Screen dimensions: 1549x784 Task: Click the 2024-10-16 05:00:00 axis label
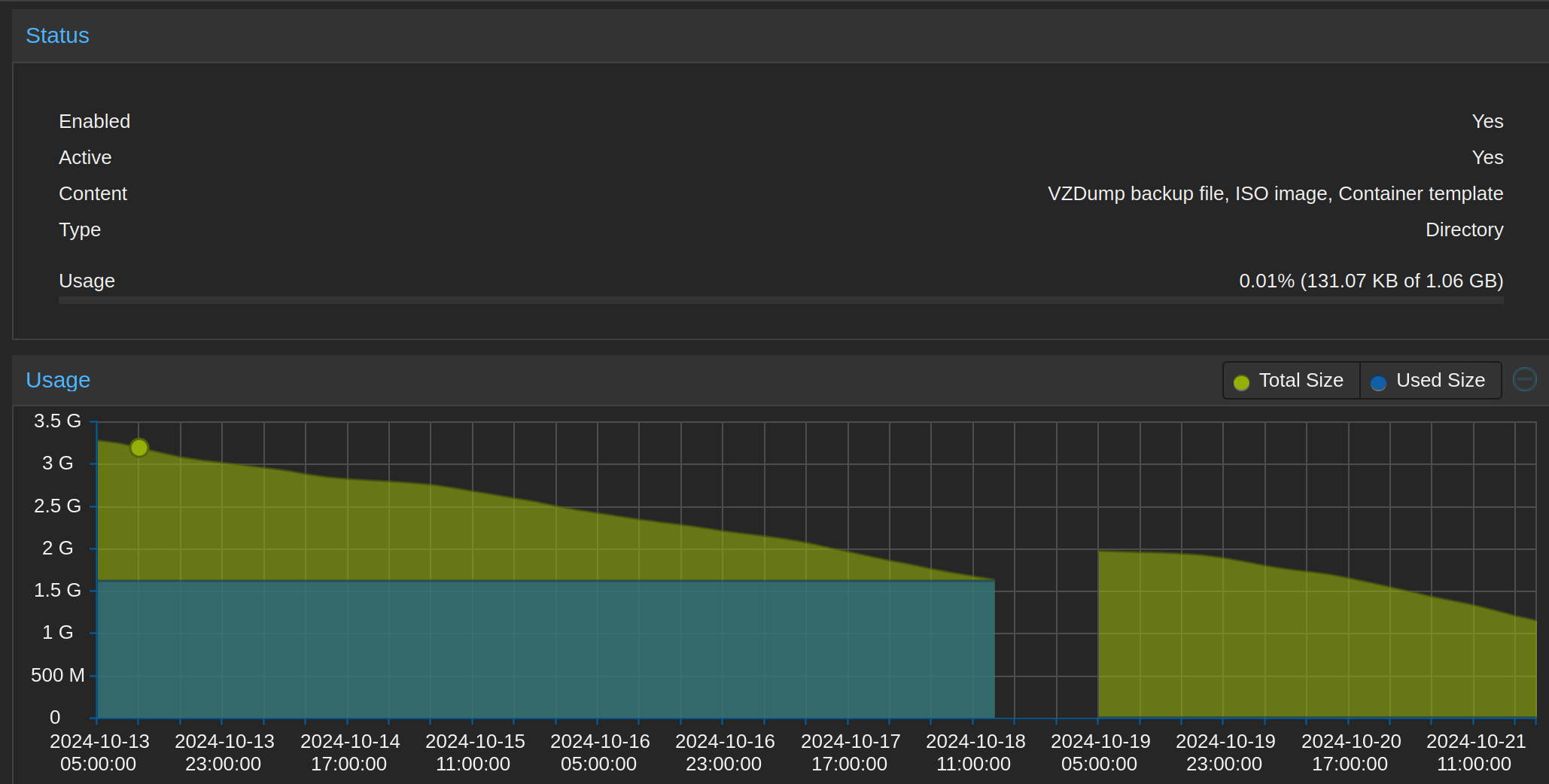[600, 752]
